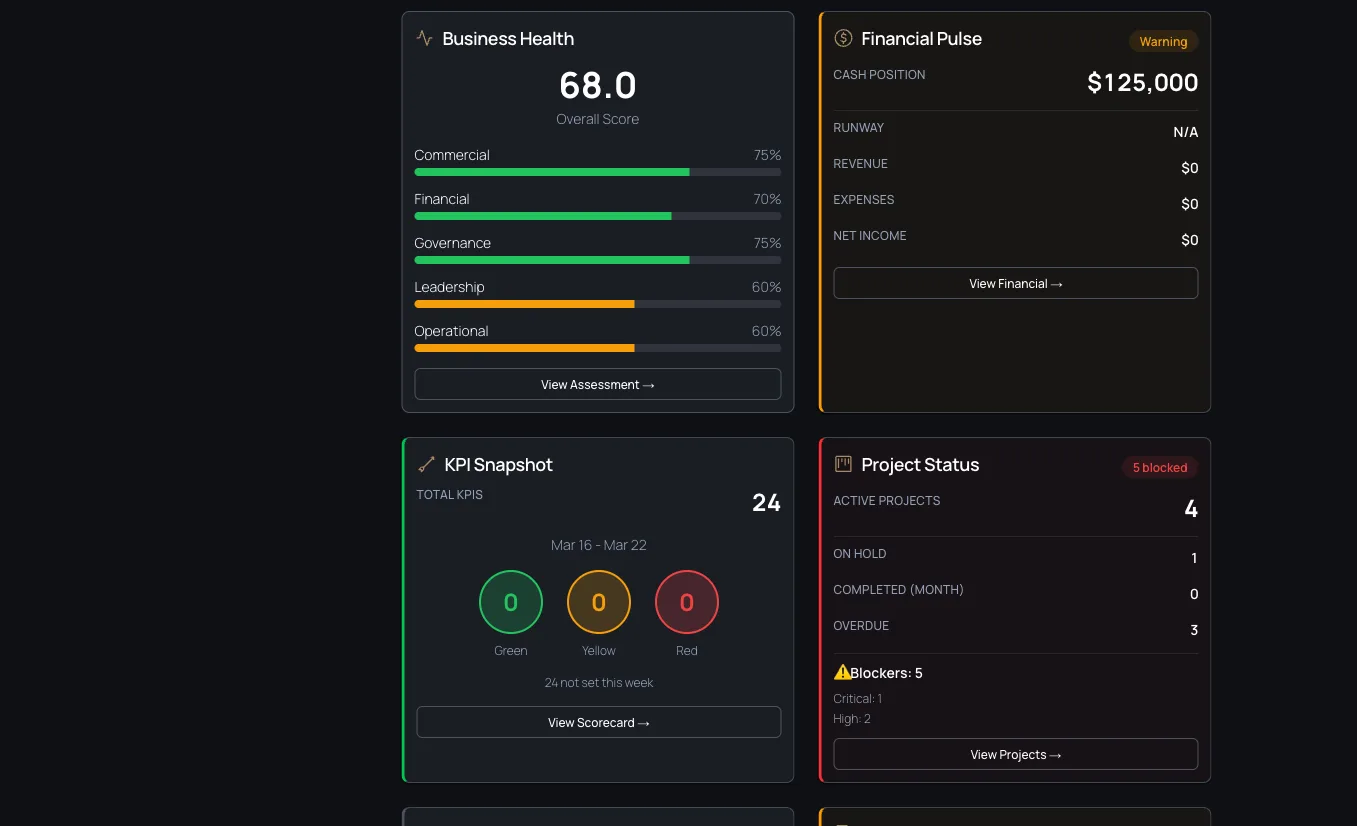Open View Projects
Screen dimensions: 1357x826
[x=1015, y=754]
